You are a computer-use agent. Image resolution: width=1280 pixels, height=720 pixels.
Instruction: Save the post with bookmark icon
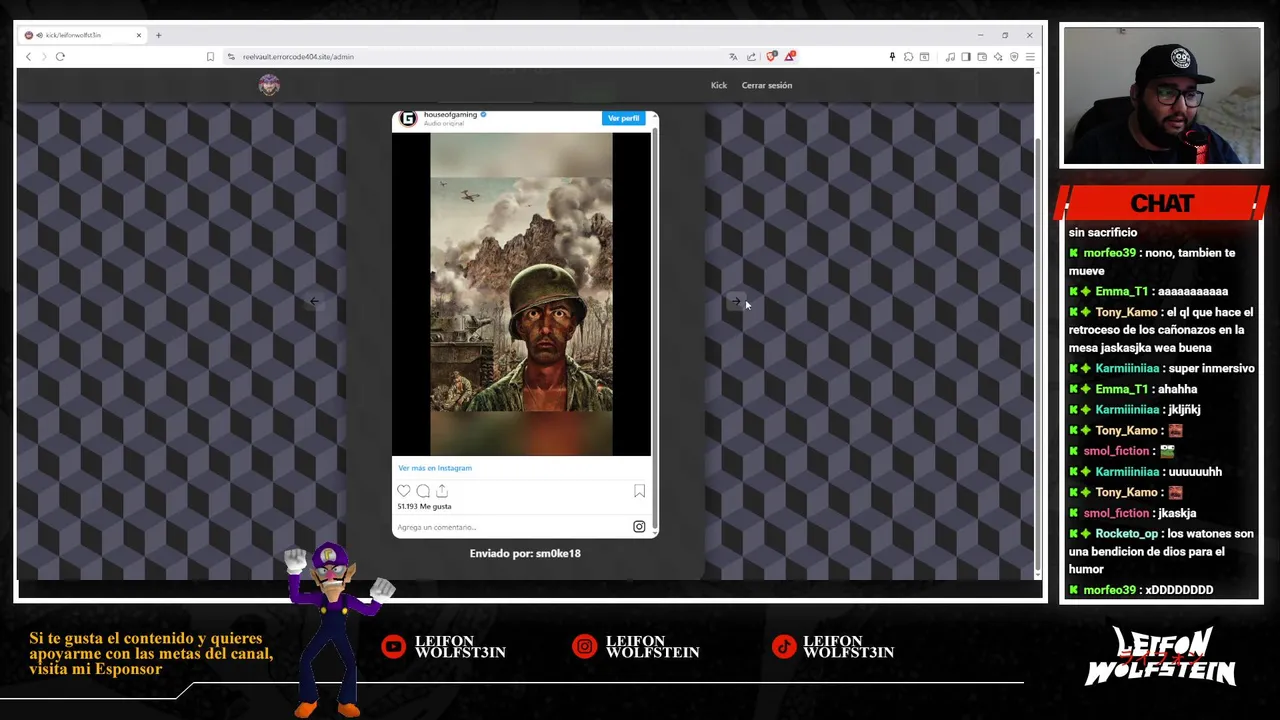tap(639, 491)
